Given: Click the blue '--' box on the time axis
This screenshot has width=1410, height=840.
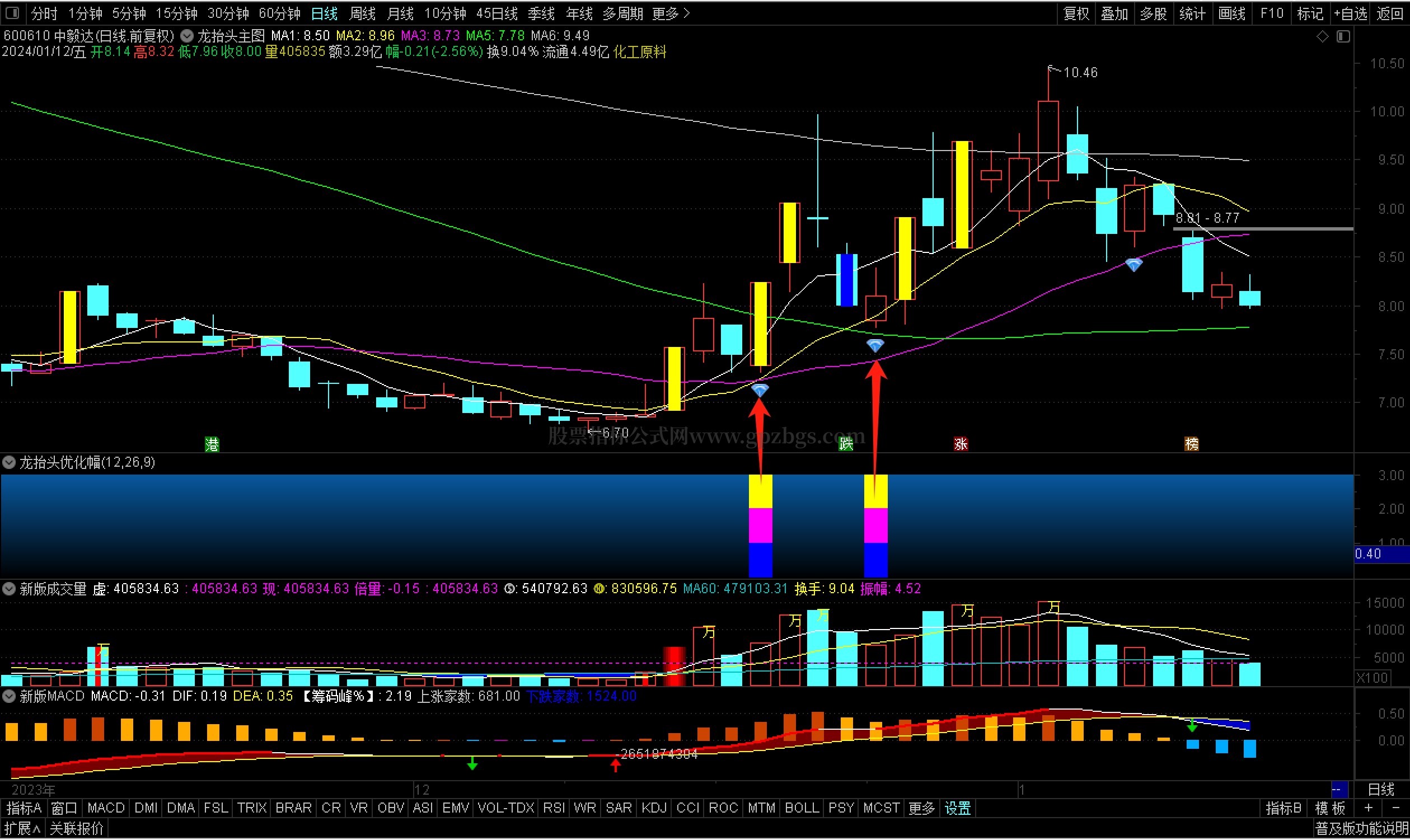Looking at the screenshot, I should [x=1339, y=790].
